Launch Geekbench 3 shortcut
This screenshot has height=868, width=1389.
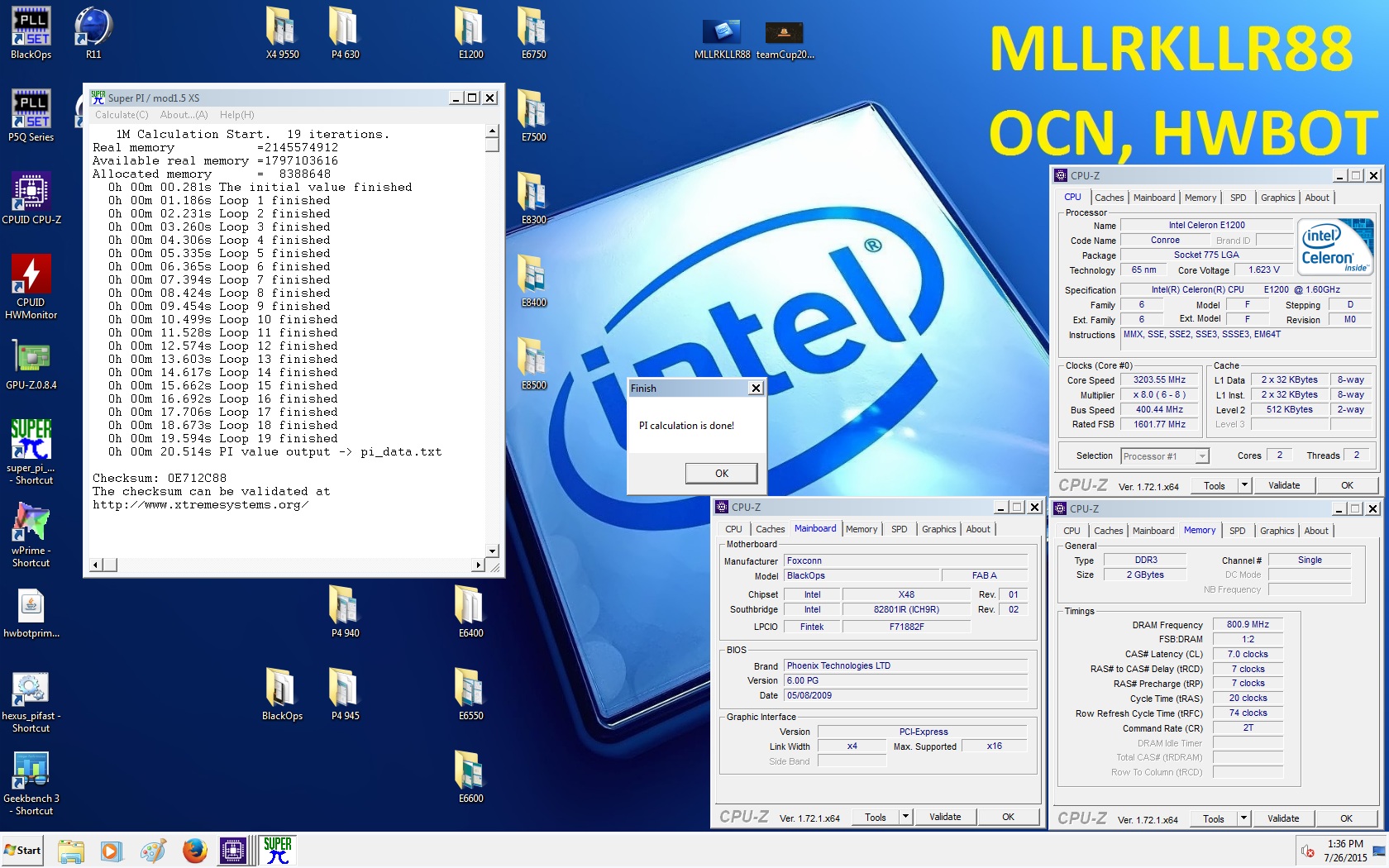pos(31,784)
